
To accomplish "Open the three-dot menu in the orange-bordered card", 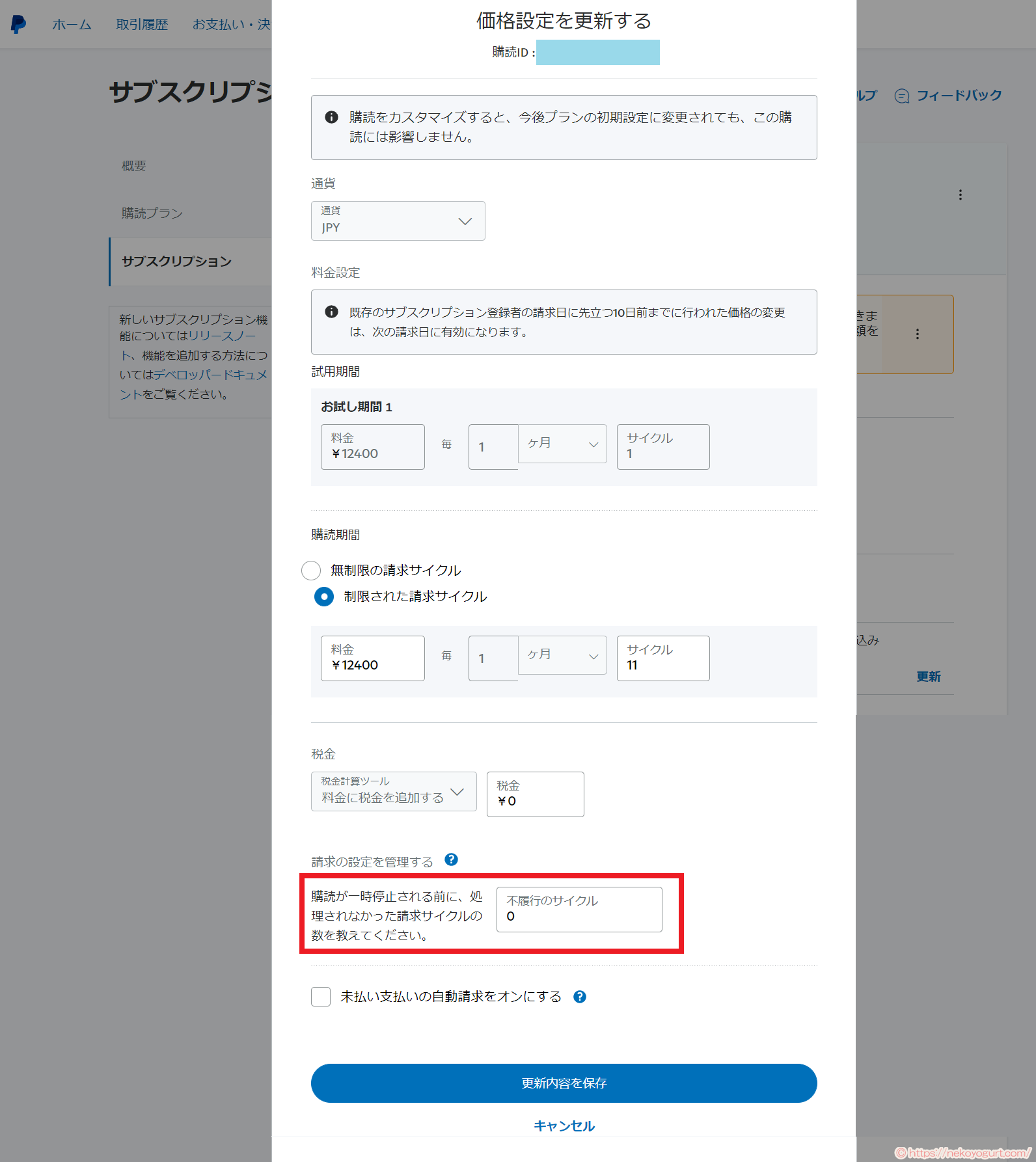I will coord(917,334).
